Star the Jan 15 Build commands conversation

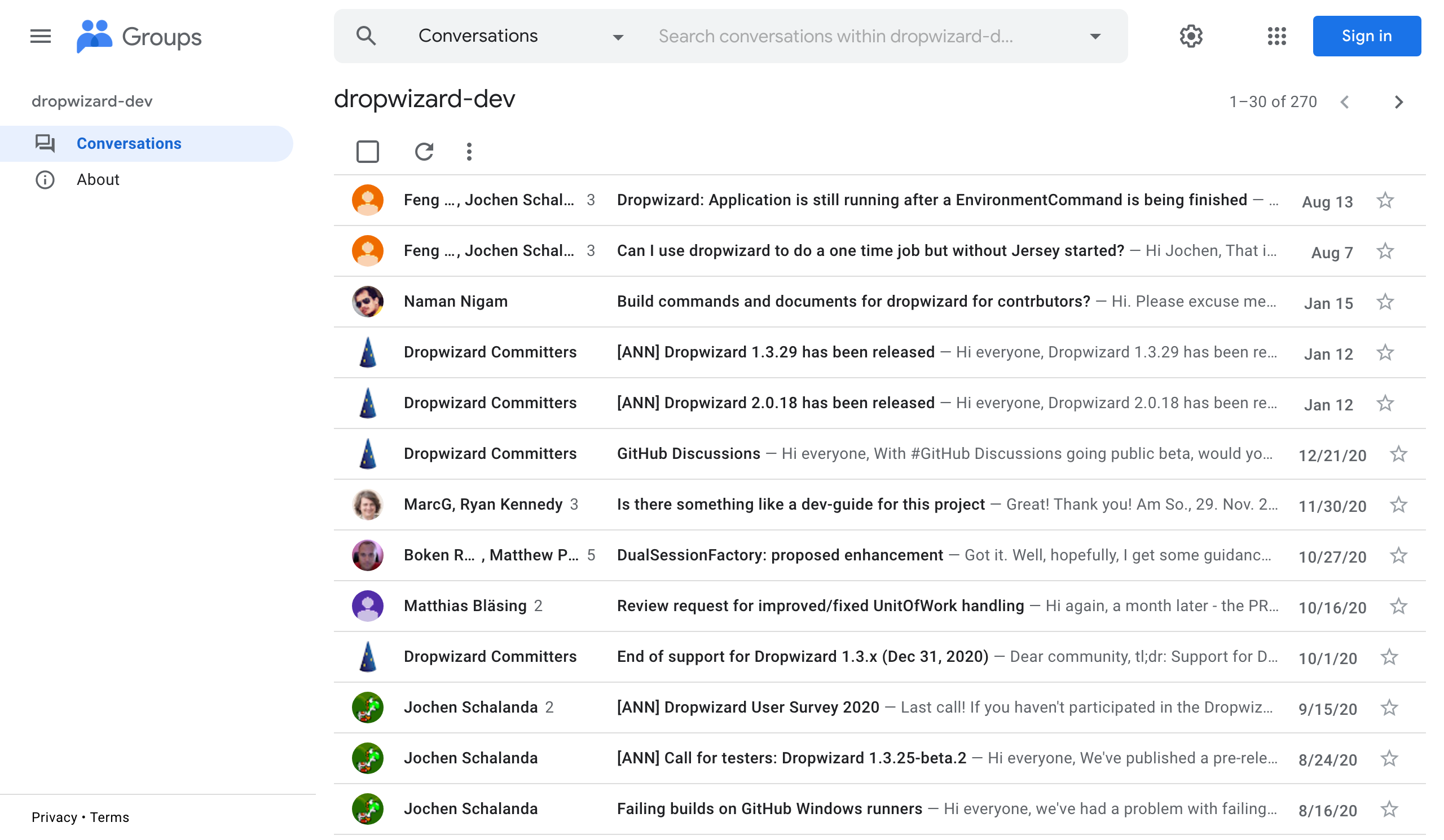click(x=1385, y=302)
